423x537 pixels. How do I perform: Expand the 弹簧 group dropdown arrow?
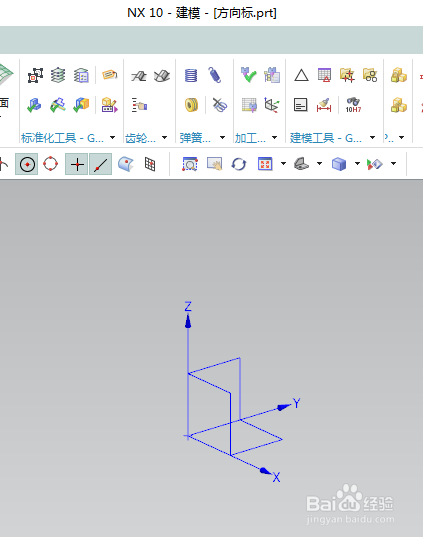[222, 138]
